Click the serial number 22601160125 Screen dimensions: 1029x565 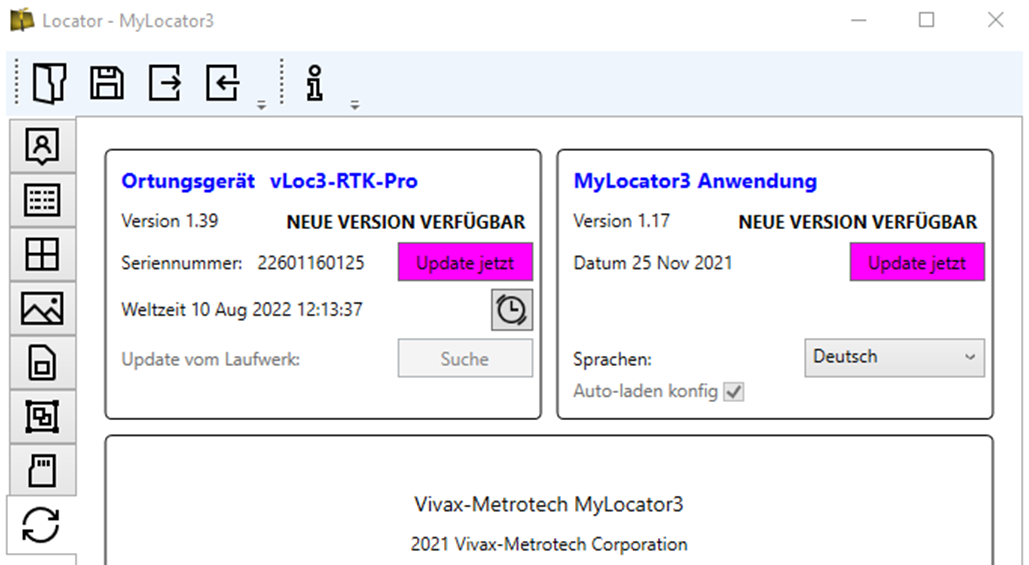click(311, 263)
